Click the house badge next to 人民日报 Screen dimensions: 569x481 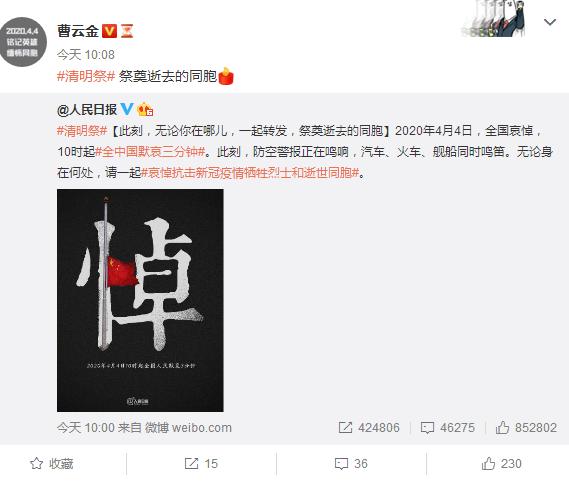[145, 109]
